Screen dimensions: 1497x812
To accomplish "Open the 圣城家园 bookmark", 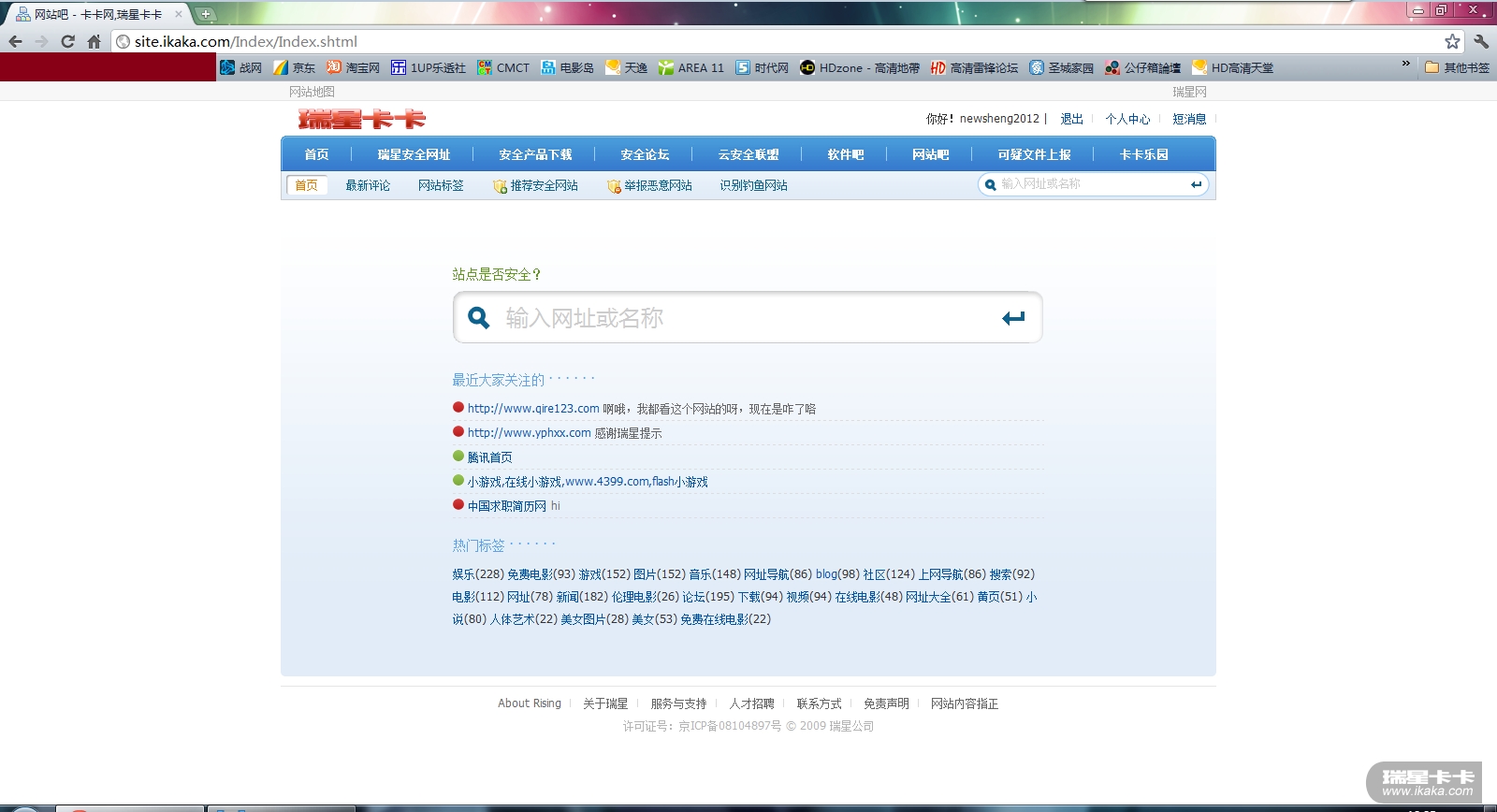I will point(1062,67).
